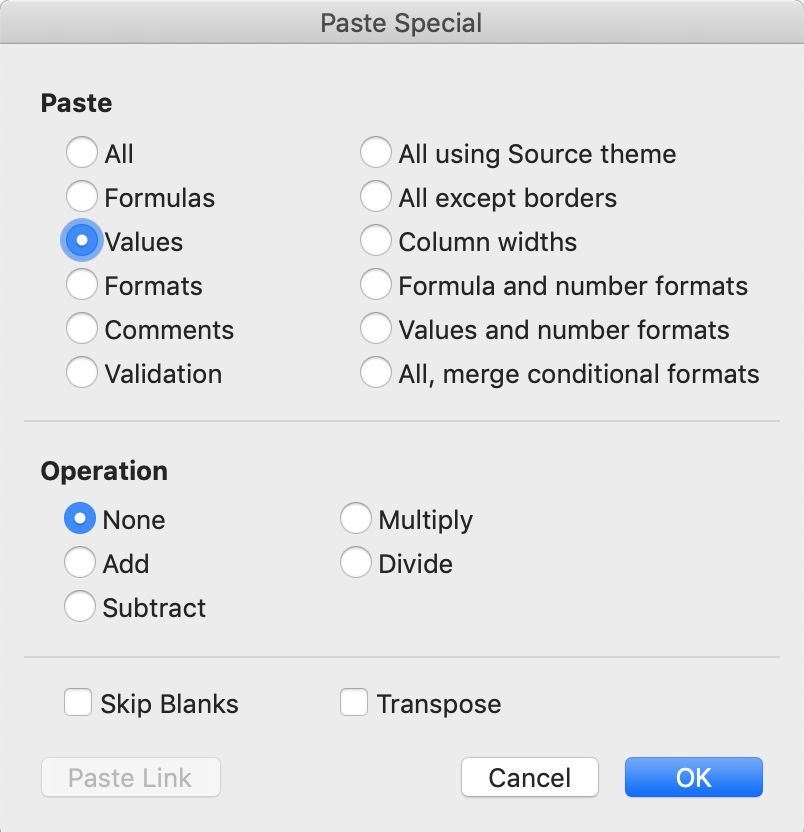
Task: Choose All using Source theme
Action: [x=376, y=154]
